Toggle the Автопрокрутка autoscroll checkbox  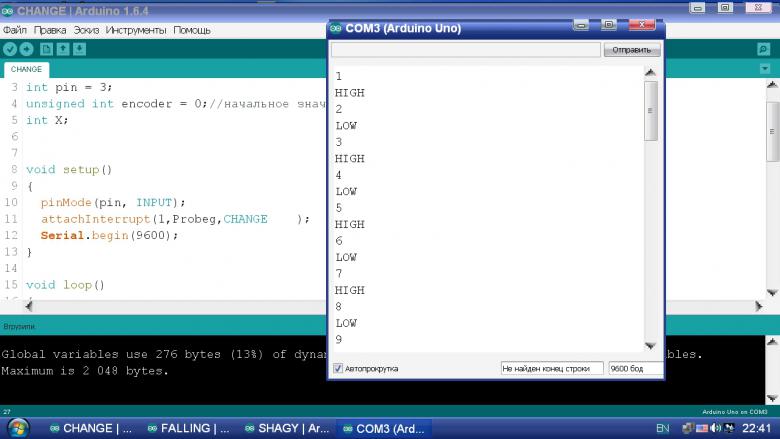point(338,368)
